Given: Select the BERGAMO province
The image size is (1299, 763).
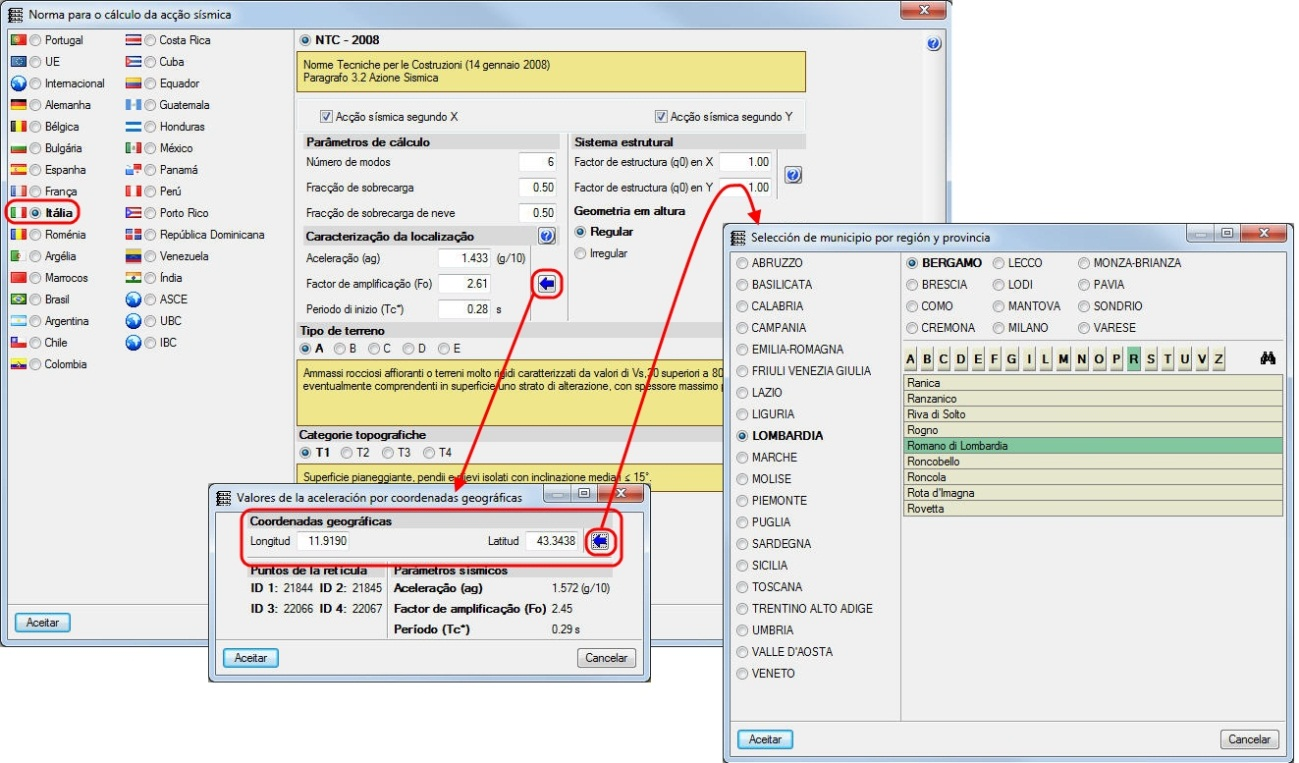Looking at the screenshot, I should point(913,263).
